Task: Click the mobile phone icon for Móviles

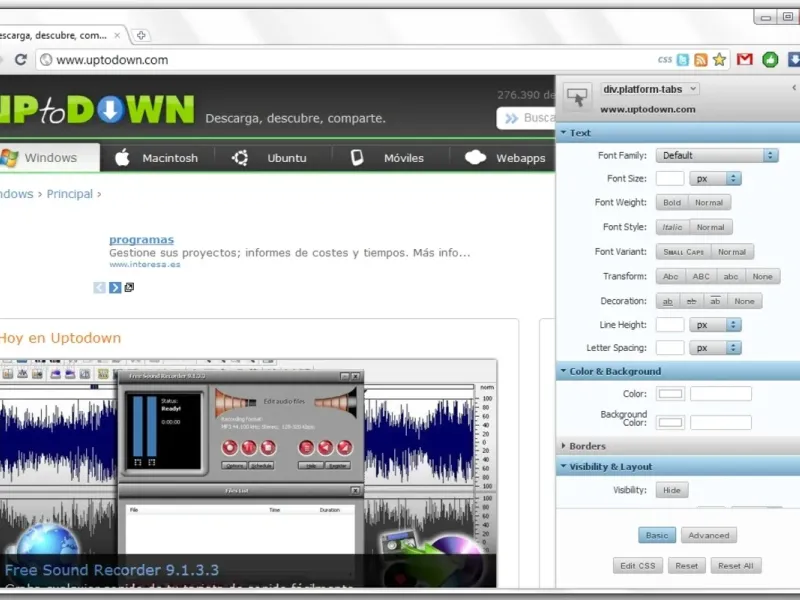Action: pyautogui.click(x=357, y=158)
